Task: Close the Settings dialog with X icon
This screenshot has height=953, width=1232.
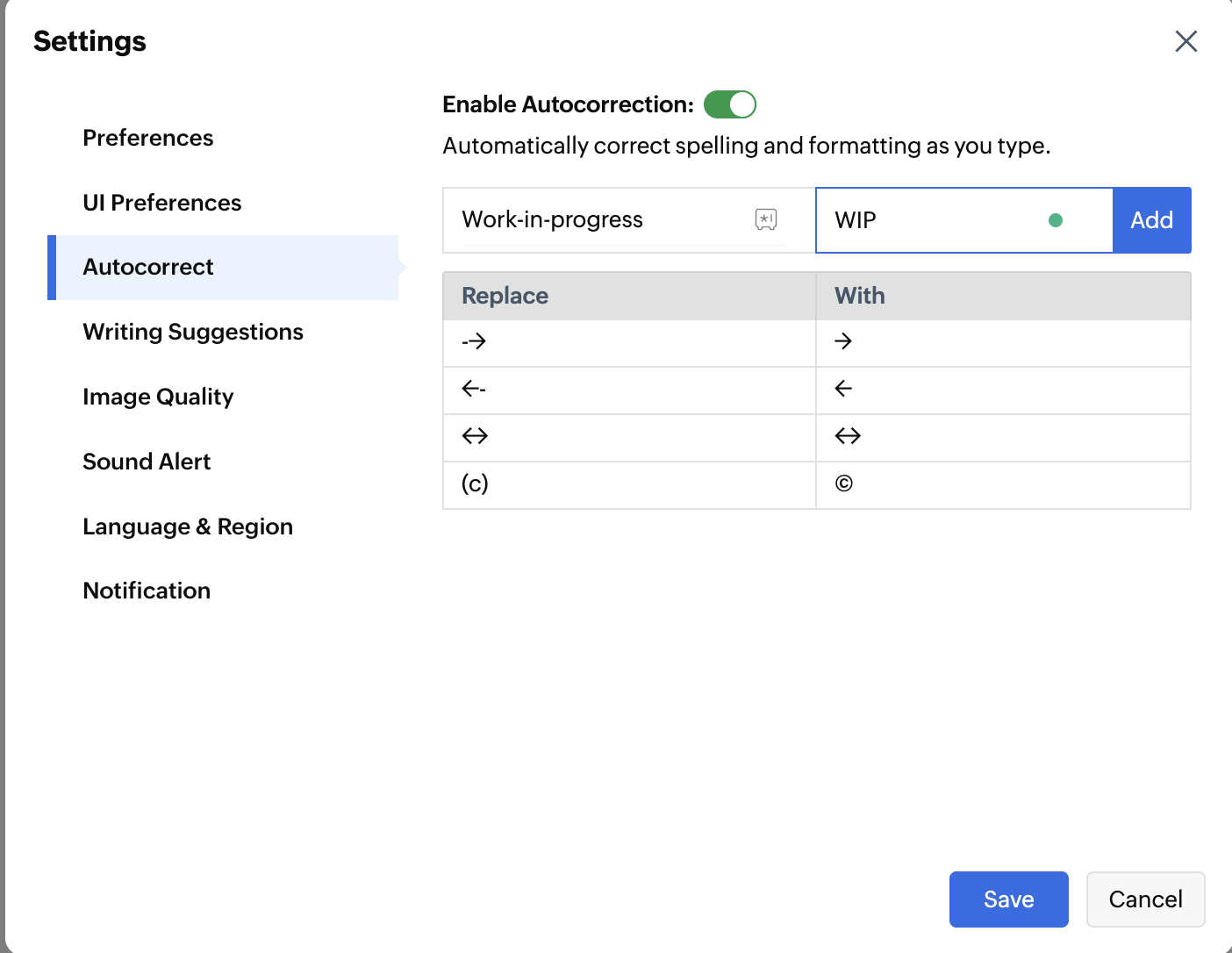Action: [1185, 41]
